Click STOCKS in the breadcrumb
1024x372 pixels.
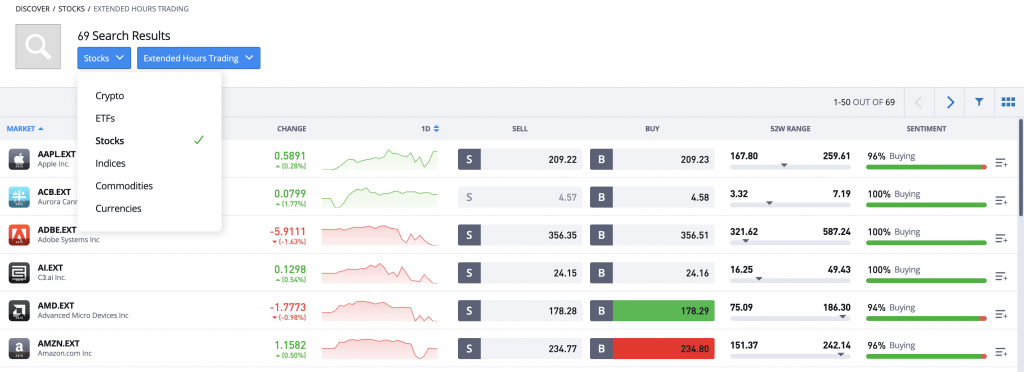tap(72, 9)
